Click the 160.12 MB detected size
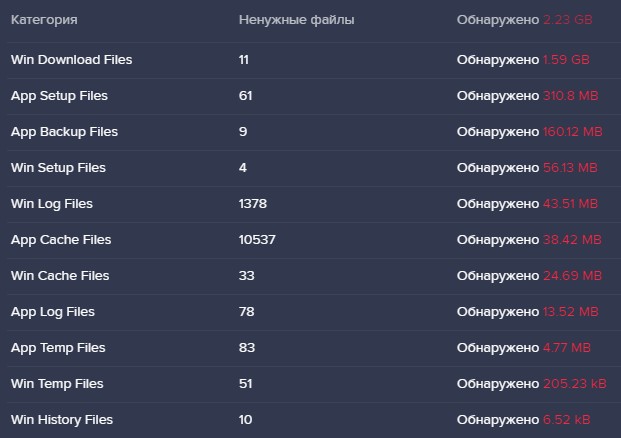Viewport: 621px width, 438px height. tap(573, 132)
